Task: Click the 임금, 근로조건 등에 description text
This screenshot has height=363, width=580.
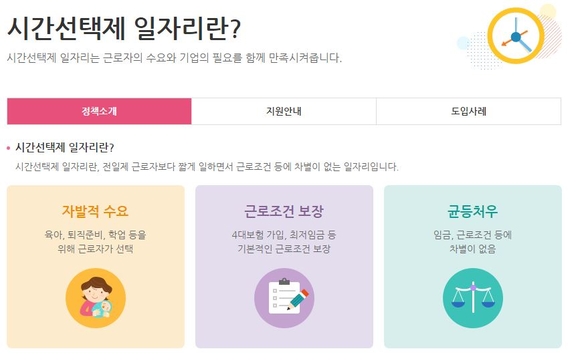Action: 473,242
